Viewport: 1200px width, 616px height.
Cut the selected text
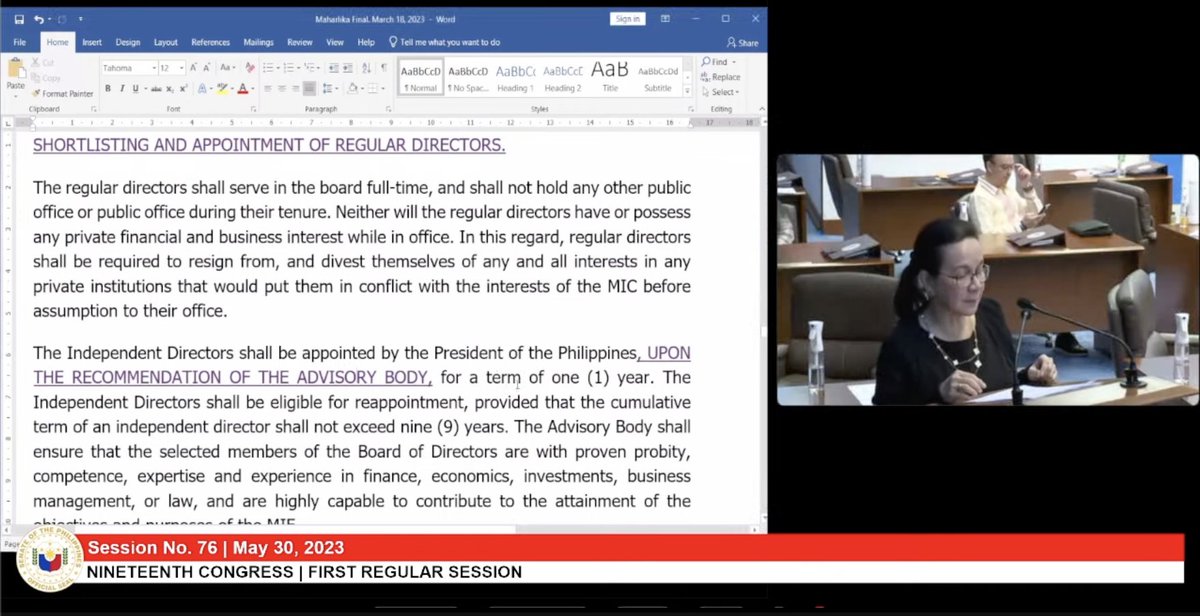click(42, 63)
